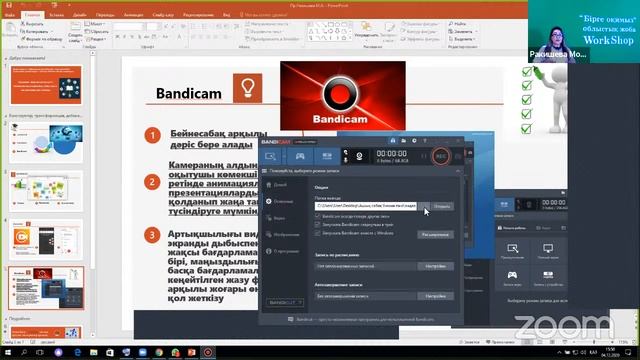Open the Bandicam About sidebar section
This screenshot has width=640, height=360.
[x=283, y=251]
